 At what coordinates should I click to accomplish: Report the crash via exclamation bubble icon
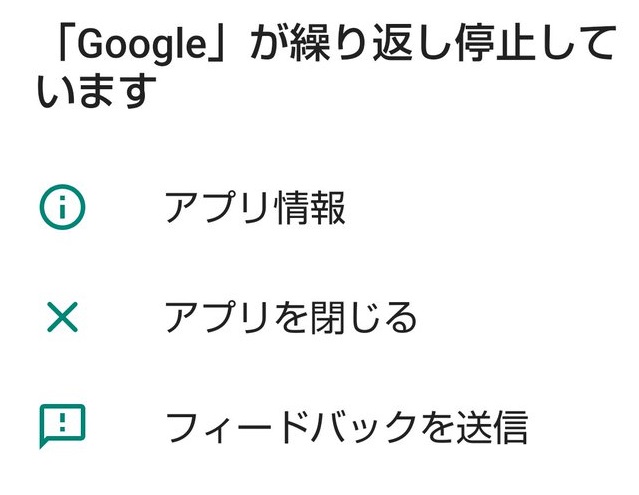tap(62, 426)
